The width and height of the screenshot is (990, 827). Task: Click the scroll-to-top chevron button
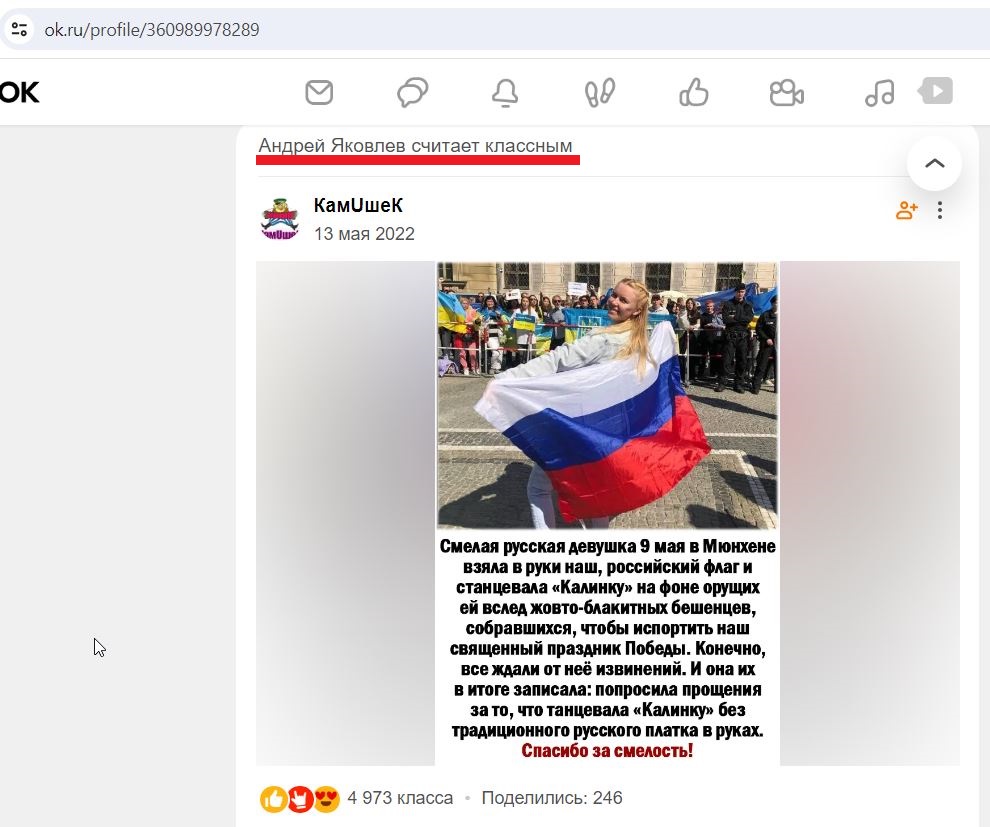point(934,164)
